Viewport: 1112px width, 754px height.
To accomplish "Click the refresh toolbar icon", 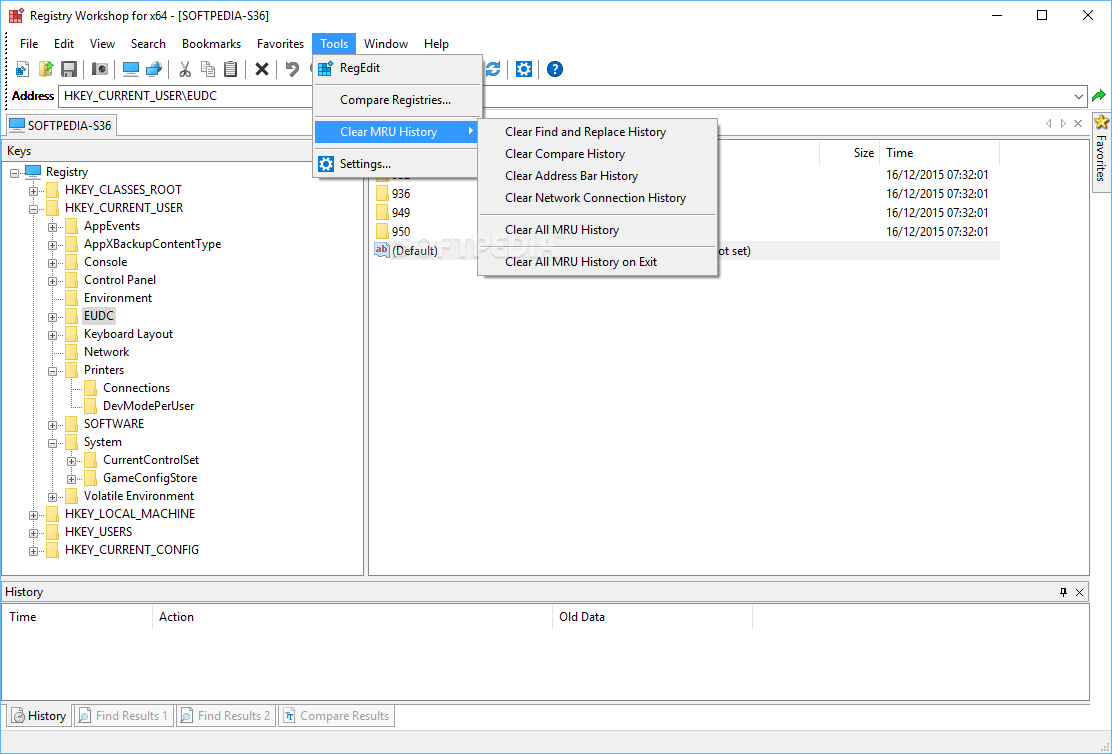I will (x=493, y=69).
